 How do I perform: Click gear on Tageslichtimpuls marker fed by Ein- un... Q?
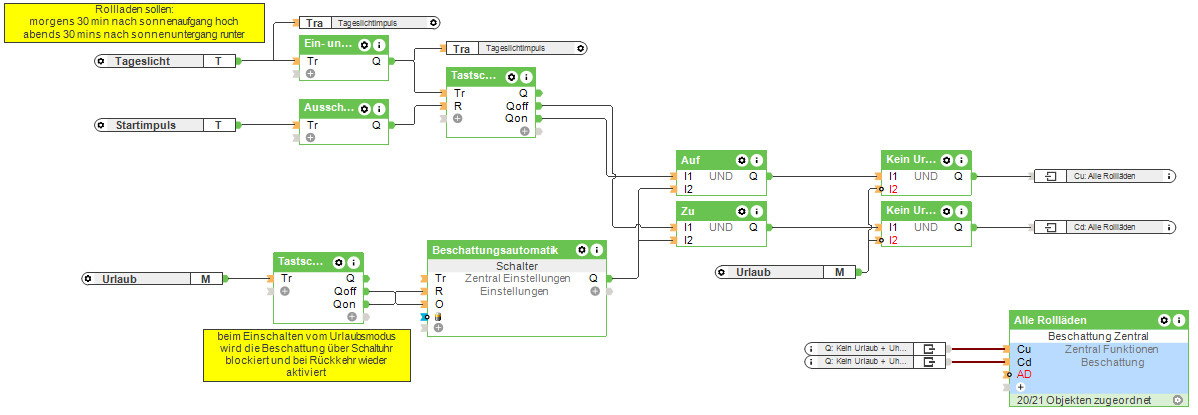click(581, 48)
